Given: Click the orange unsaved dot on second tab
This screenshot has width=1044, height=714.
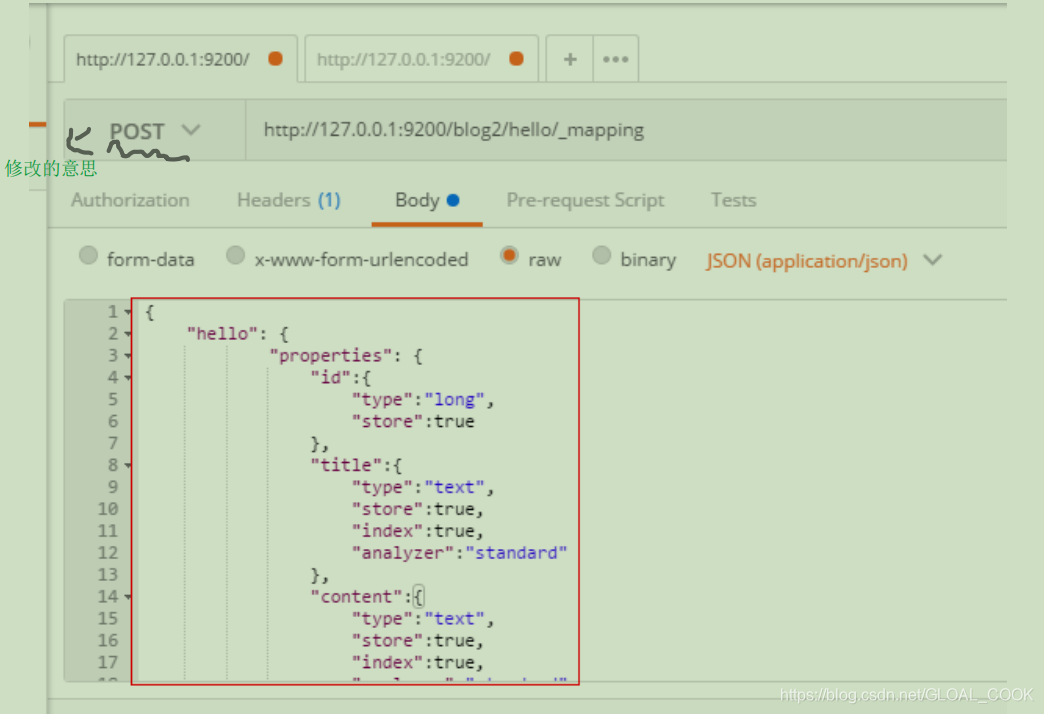Looking at the screenshot, I should point(516,59).
